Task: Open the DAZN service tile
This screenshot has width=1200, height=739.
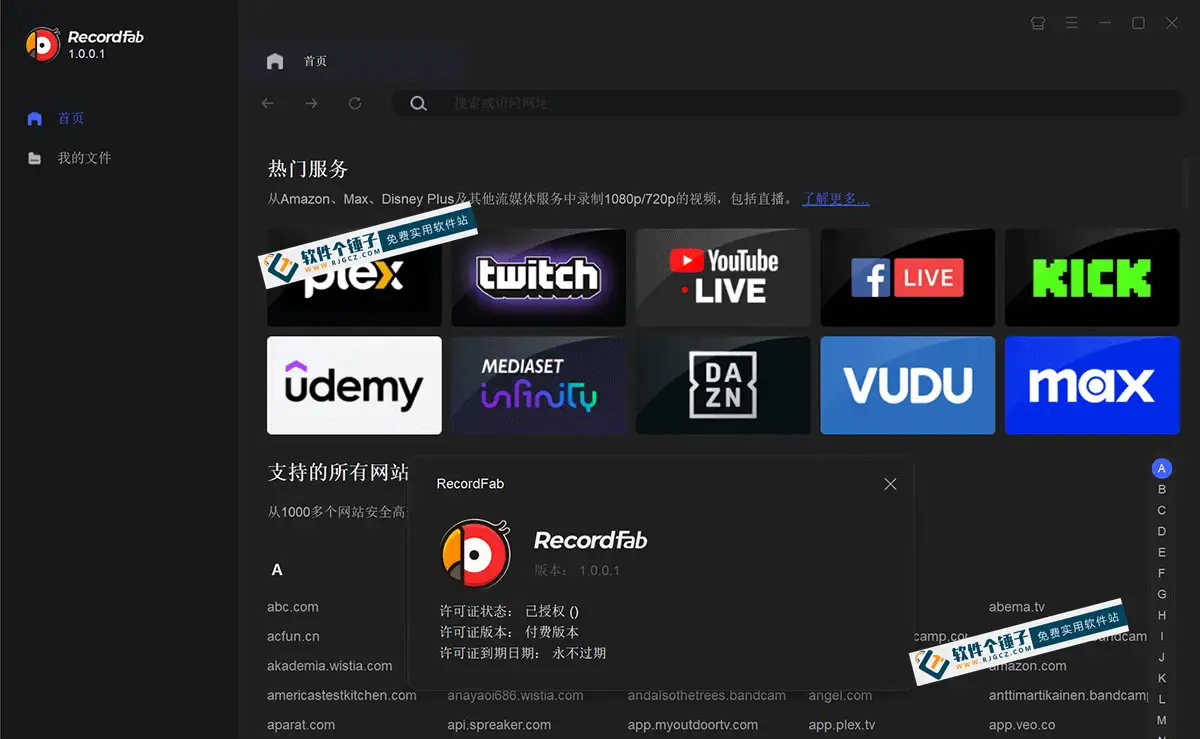Action: [x=723, y=385]
